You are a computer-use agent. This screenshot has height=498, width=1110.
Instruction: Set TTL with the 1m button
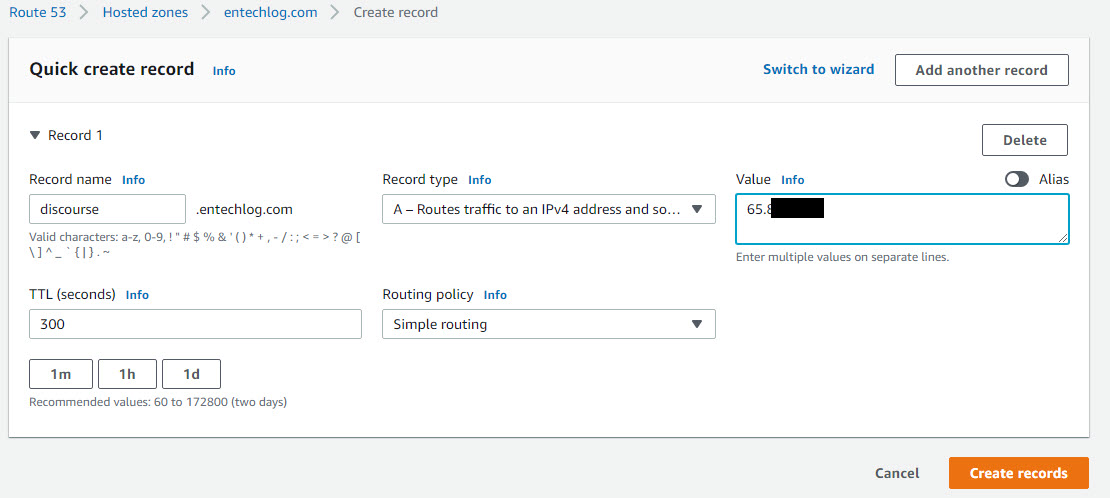(61, 374)
